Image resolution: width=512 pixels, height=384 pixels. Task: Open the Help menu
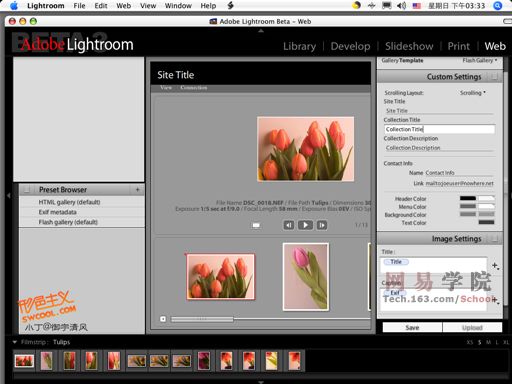click(x=208, y=6)
